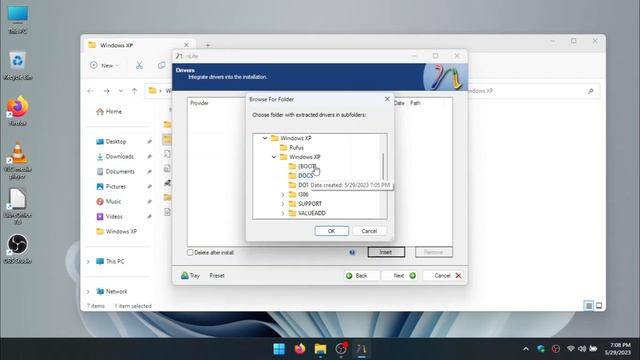Go forward with File Explorer's forward arrow

coord(107,91)
